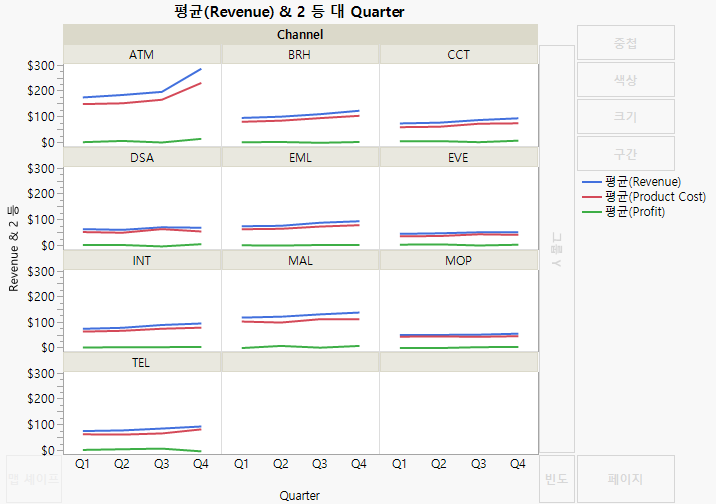The image size is (716, 504).
Task: Click the 크기 (Size) drop zone
Action: (x=626, y=117)
